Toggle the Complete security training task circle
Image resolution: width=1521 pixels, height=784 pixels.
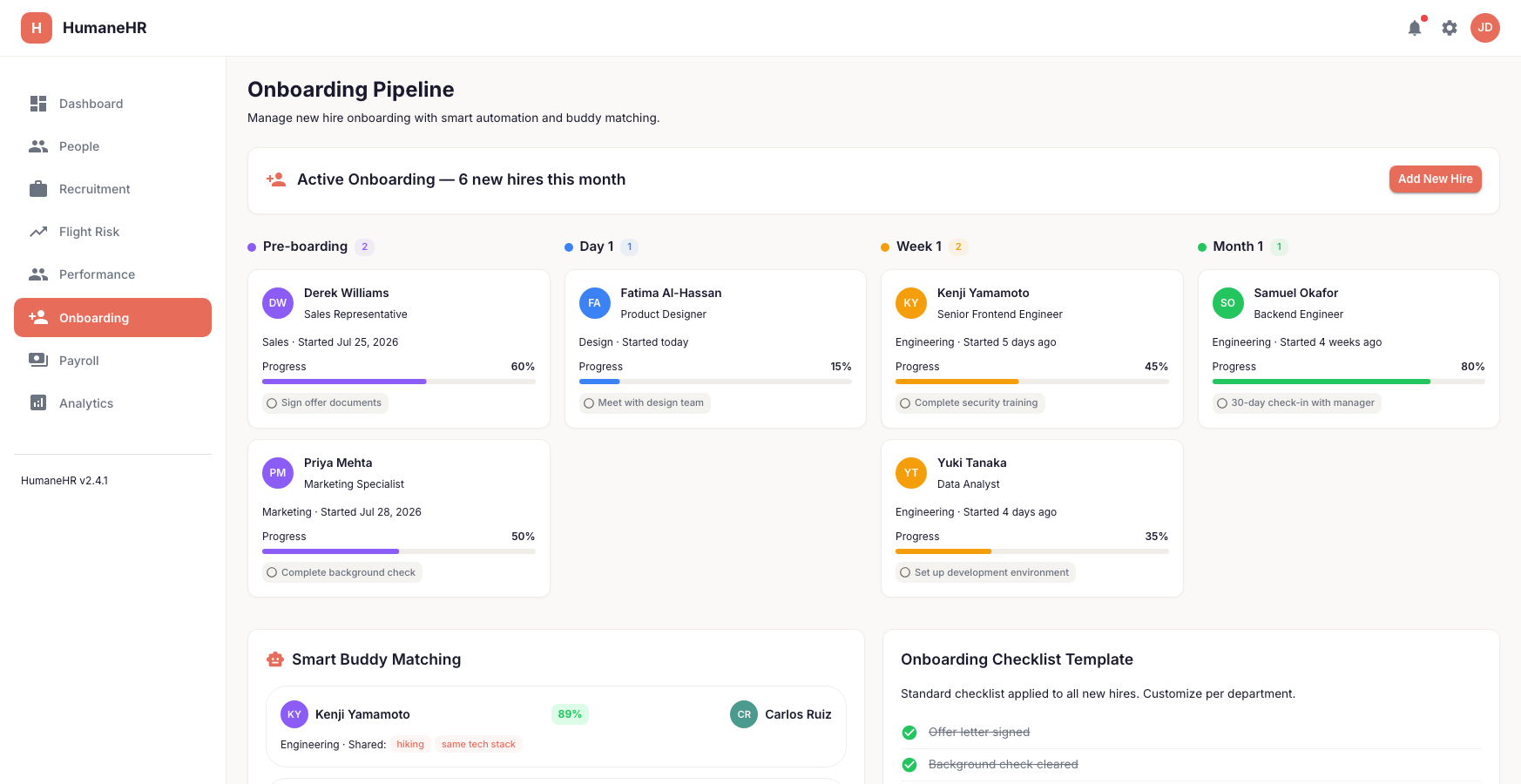pyautogui.click(x=905, y=403)
